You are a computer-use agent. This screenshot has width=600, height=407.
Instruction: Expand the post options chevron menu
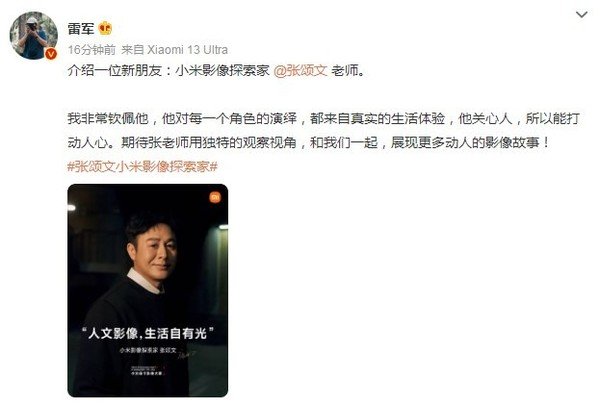click(582, 15)
